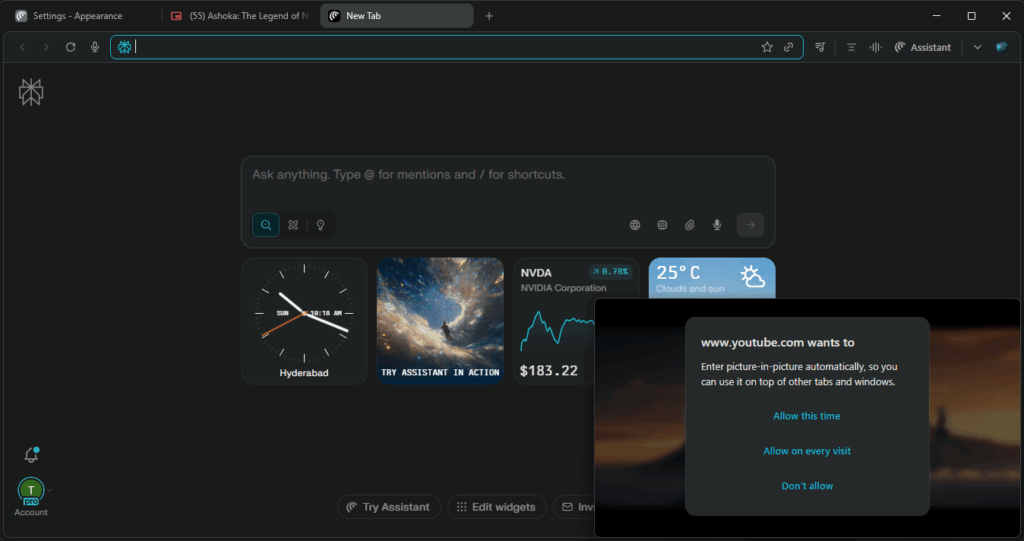
Task: Switch to the Settings - Appearance tab
Action: point(78,16)
